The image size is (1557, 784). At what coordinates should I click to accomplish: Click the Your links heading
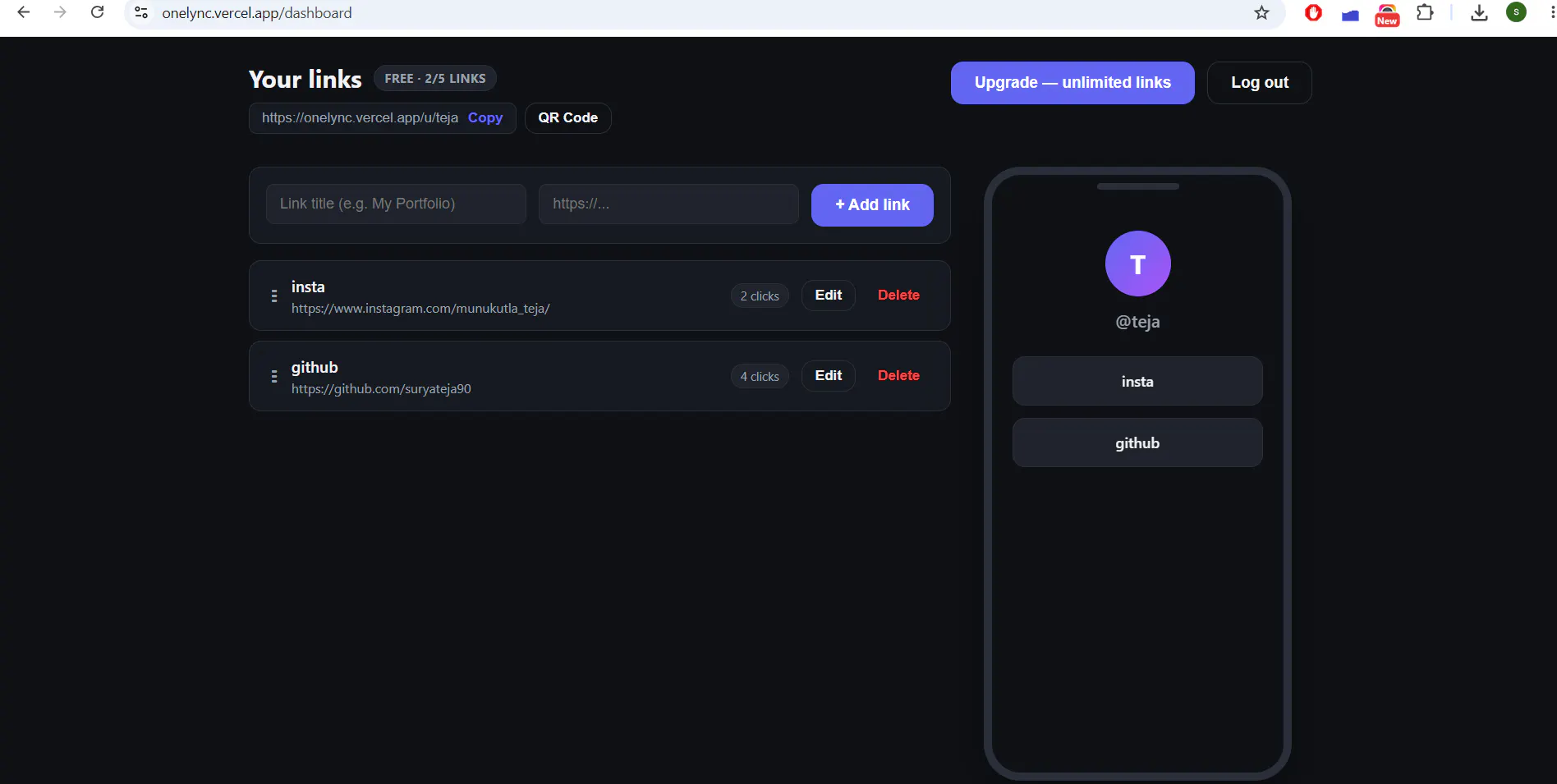tap(305, 79)
